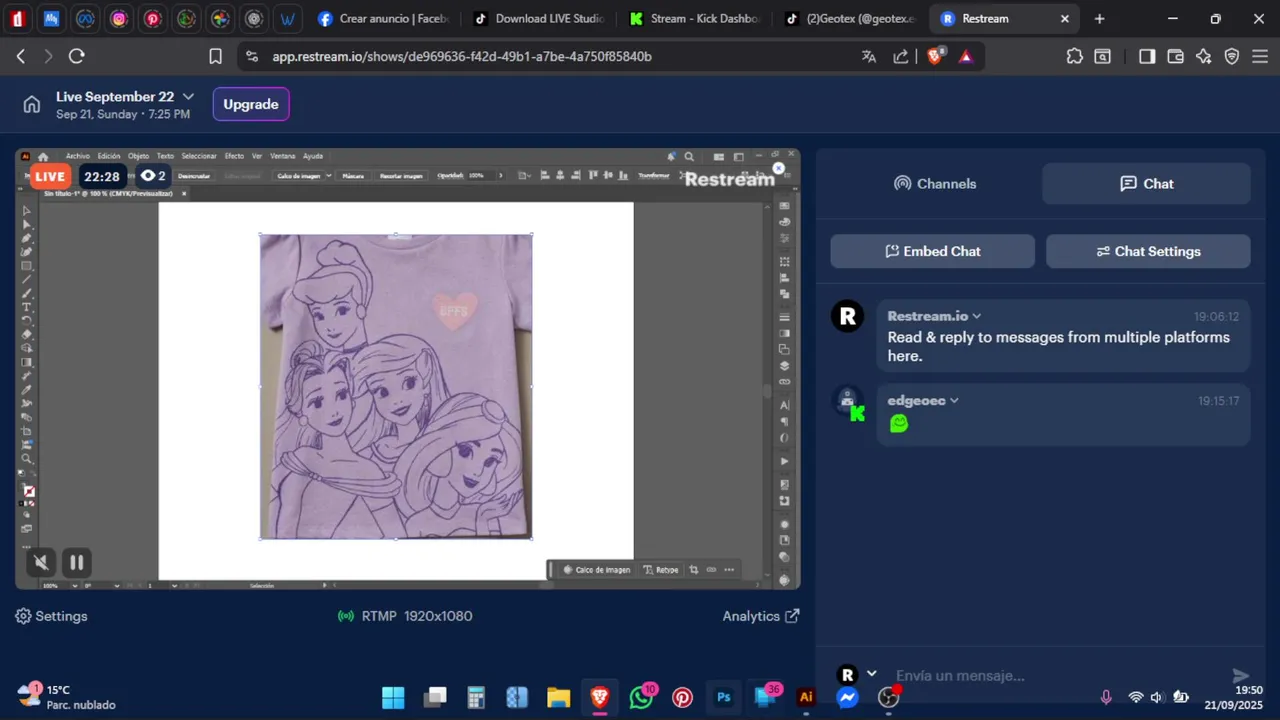
Task: Bookmark this page icon
Action: [x=215, y=56]
